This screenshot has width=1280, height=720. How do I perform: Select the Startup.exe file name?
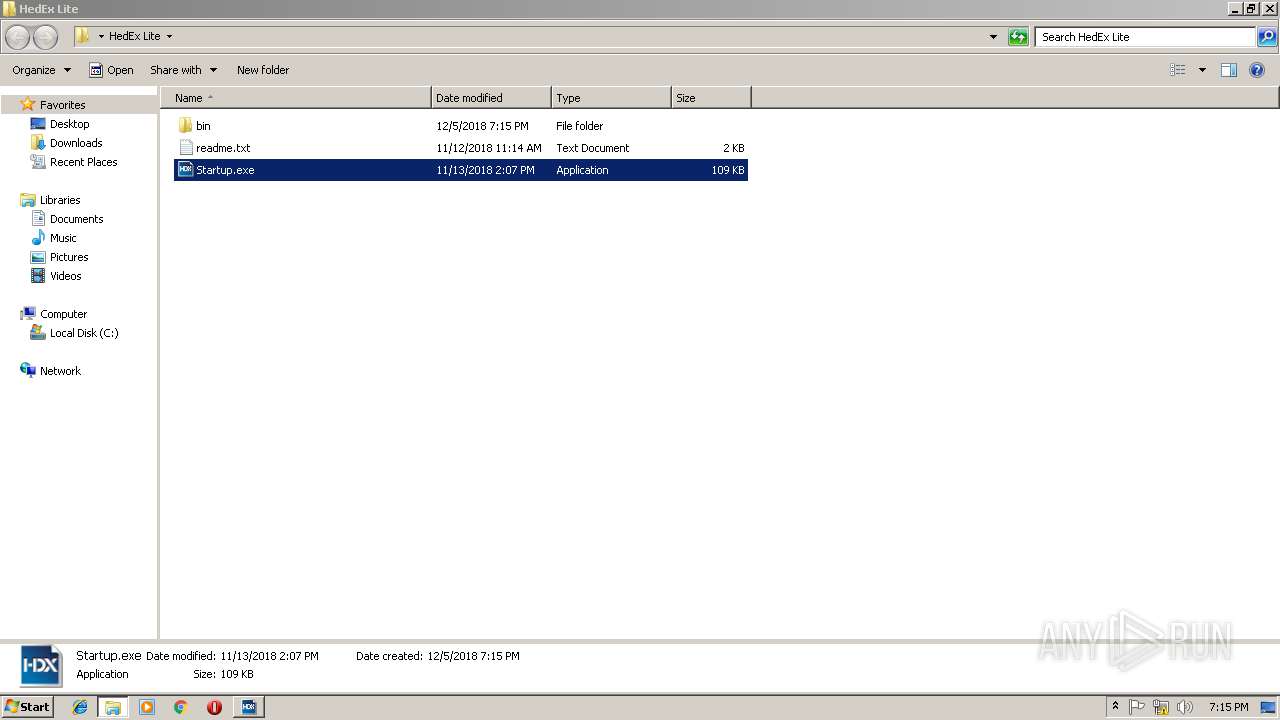point(225,170)
